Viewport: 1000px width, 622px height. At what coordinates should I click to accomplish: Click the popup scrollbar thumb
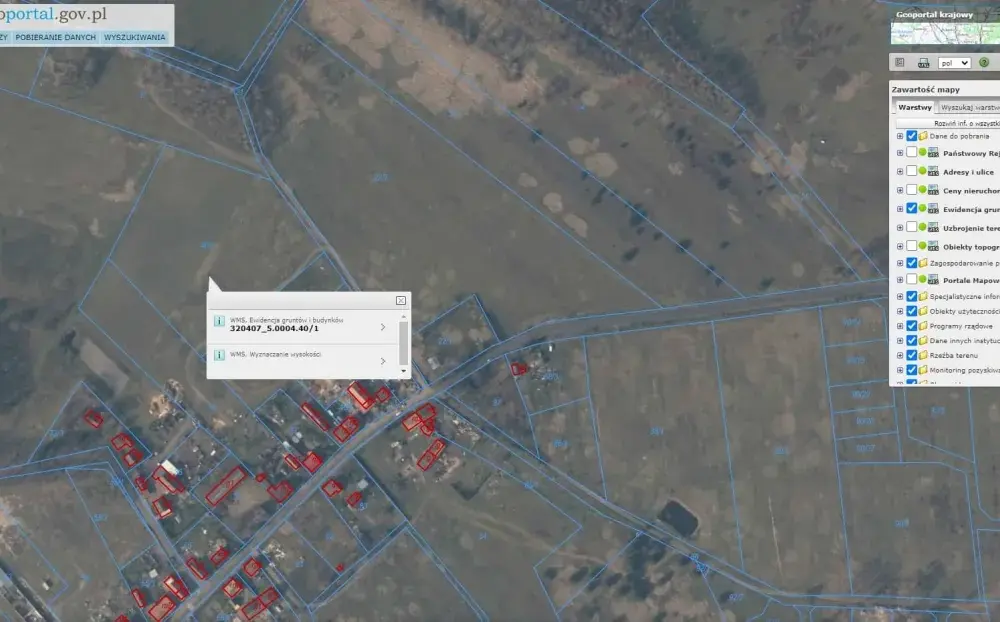pyautogui.click(x=403, y=343)
